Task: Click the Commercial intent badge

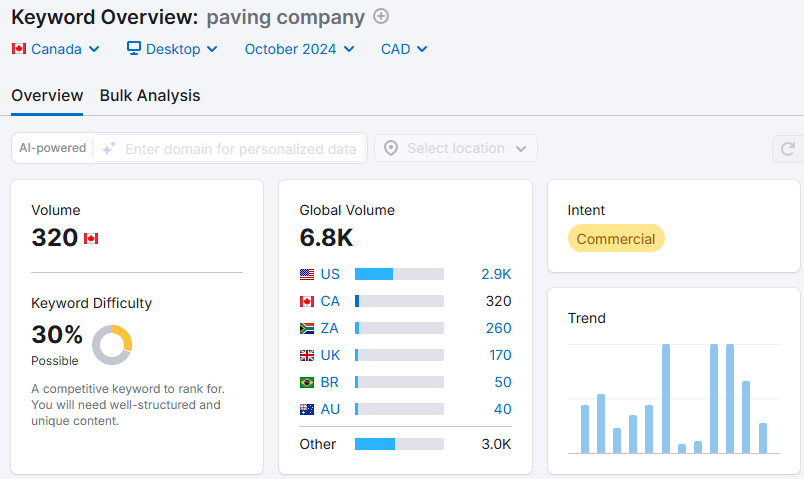Action: (616, 238)
